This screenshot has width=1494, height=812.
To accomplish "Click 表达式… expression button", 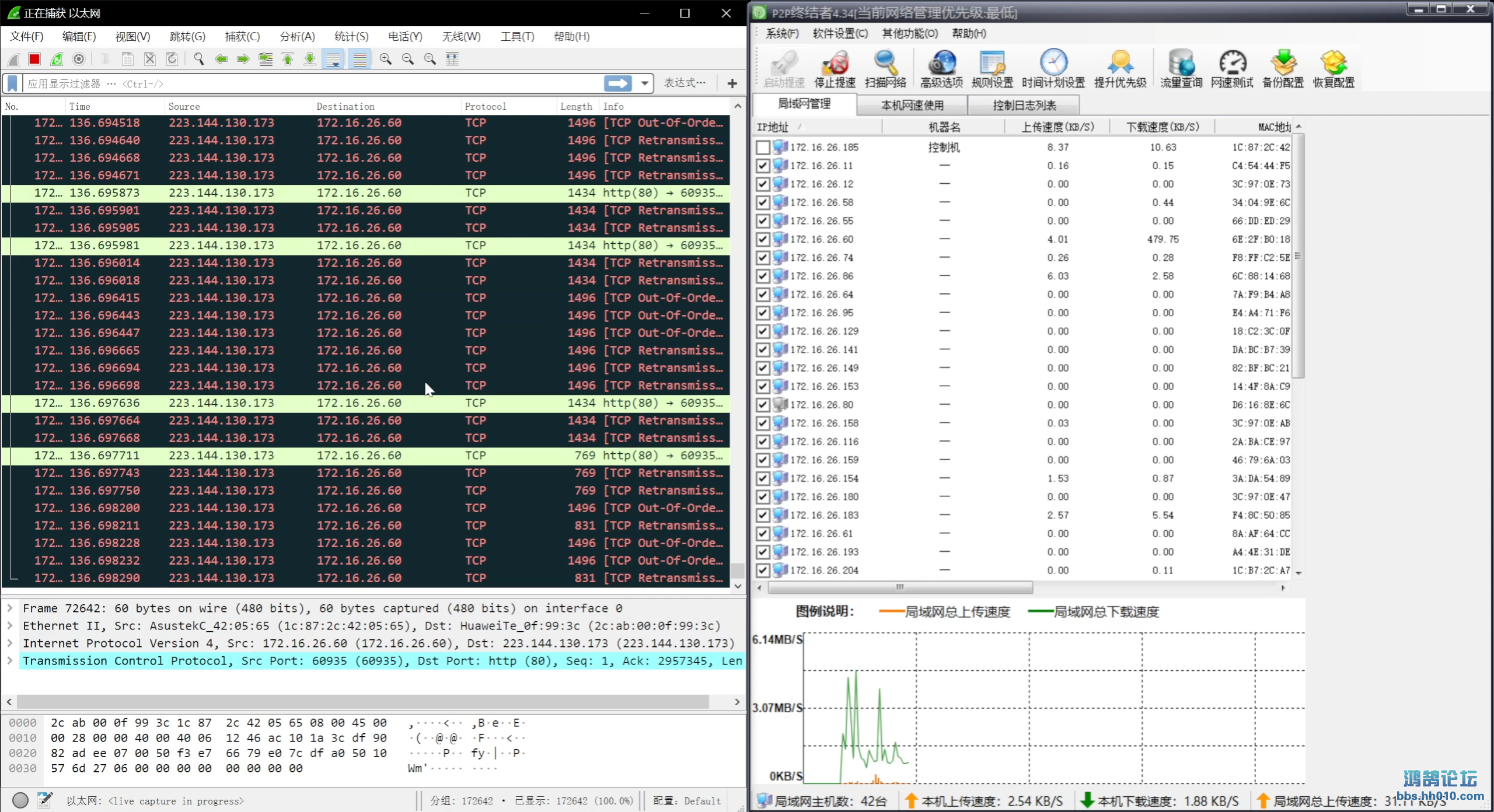I will pyautogui.click(x=685, y=83).
